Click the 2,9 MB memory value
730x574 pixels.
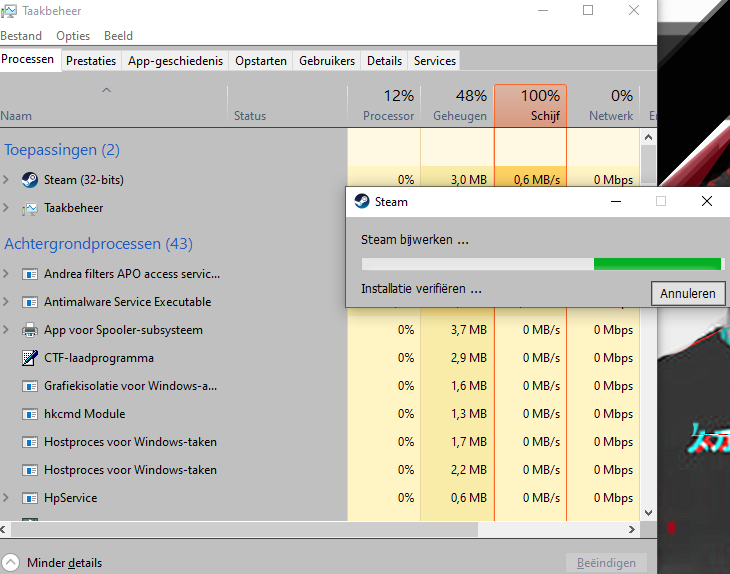pyautogui.click(x=469, y=358)
